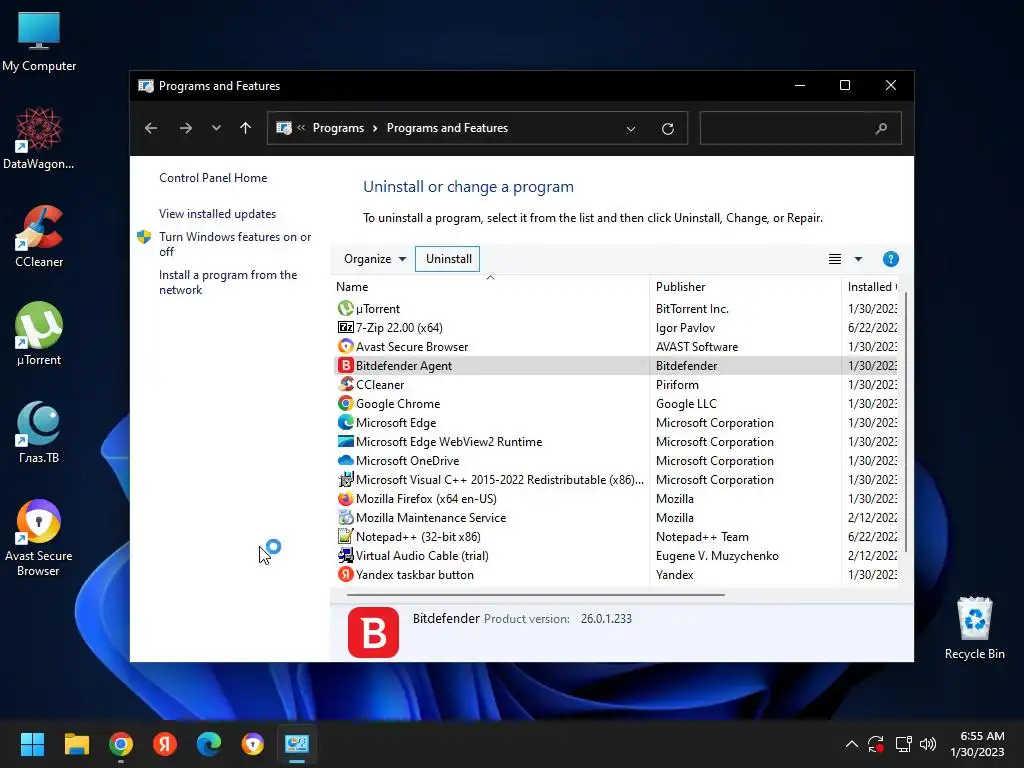
Task: Click the Google Chrome list icon
Action: (x=345, y=403)
